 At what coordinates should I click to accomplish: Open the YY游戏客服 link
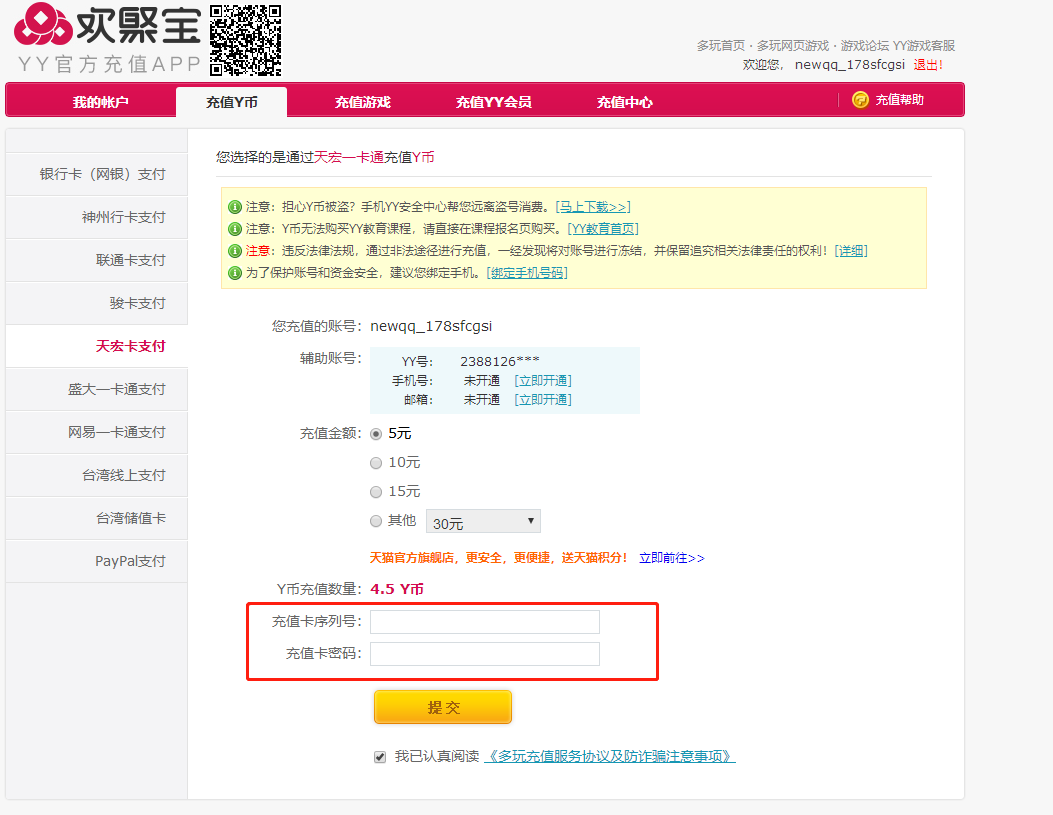[x=924, y=46]
